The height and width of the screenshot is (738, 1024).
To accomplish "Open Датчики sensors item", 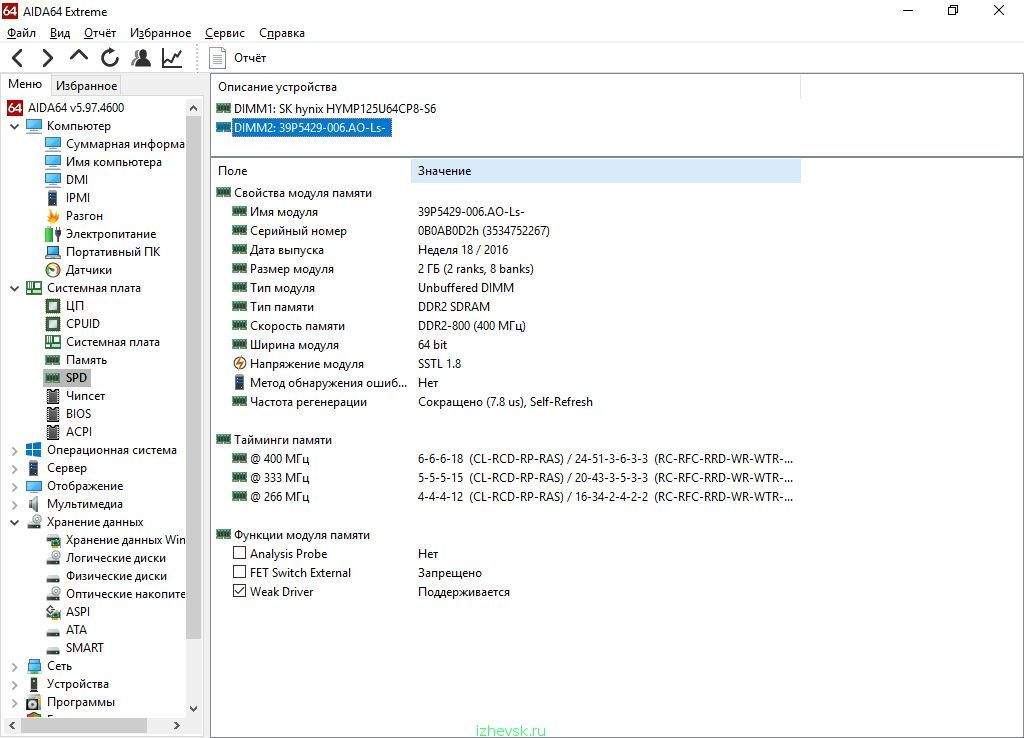I will (88, 270).
